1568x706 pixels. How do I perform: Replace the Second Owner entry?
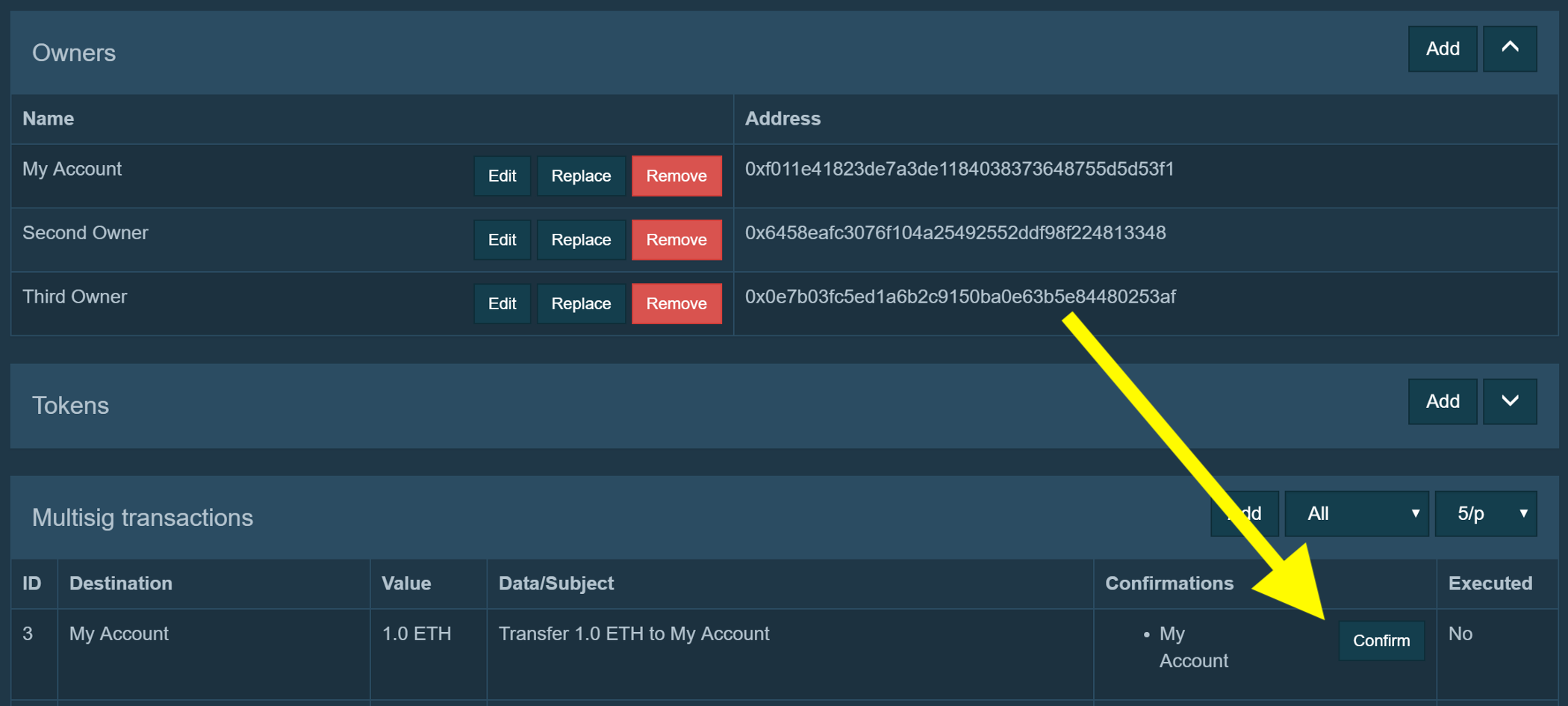581,240
